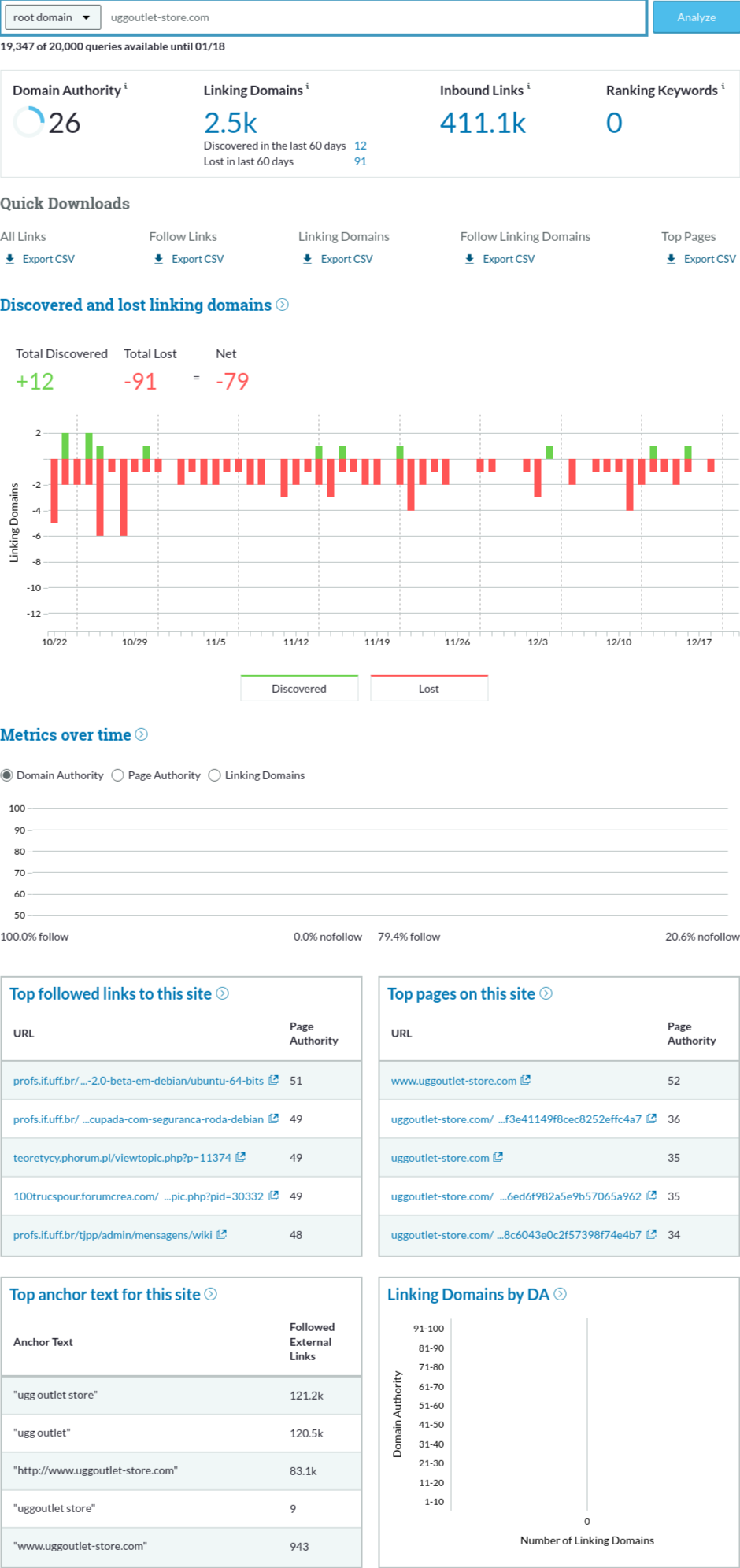Click info icon beside Ranking Keywords

click(x=723, y=87)
